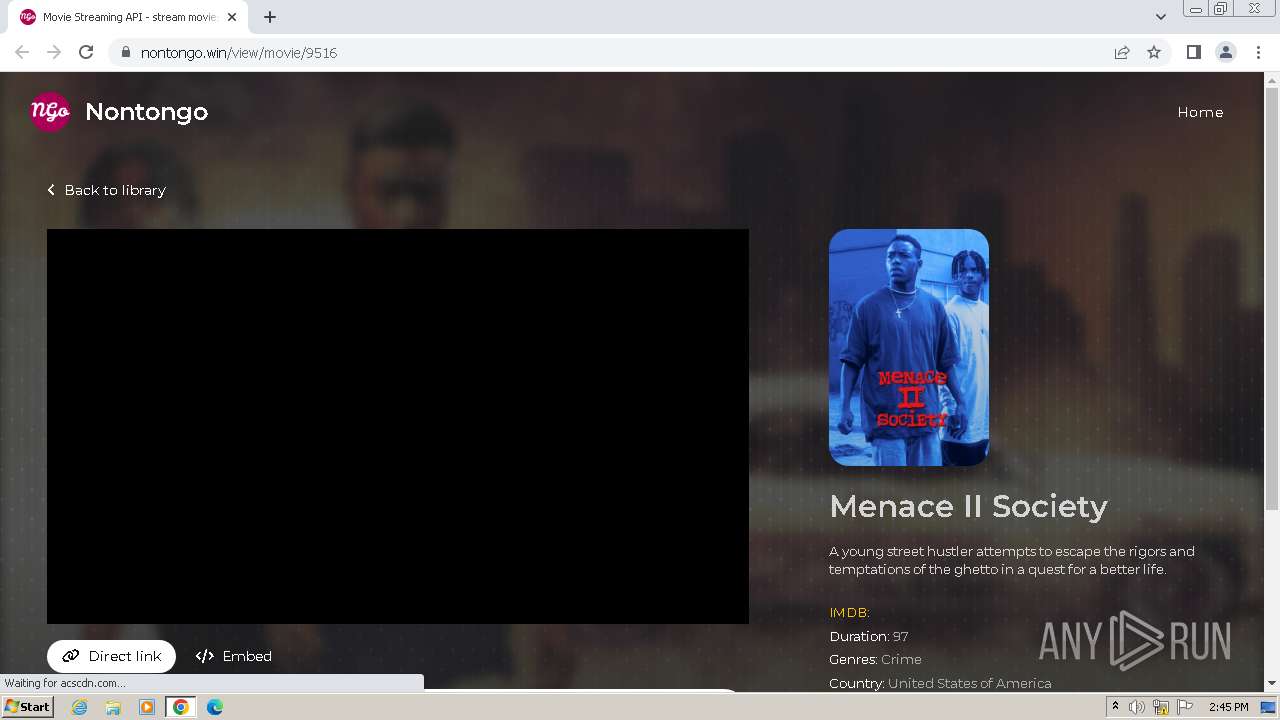This screenshot has height=720, width=1280.
Task: Share this page via the share icon
Action: 1122,52
